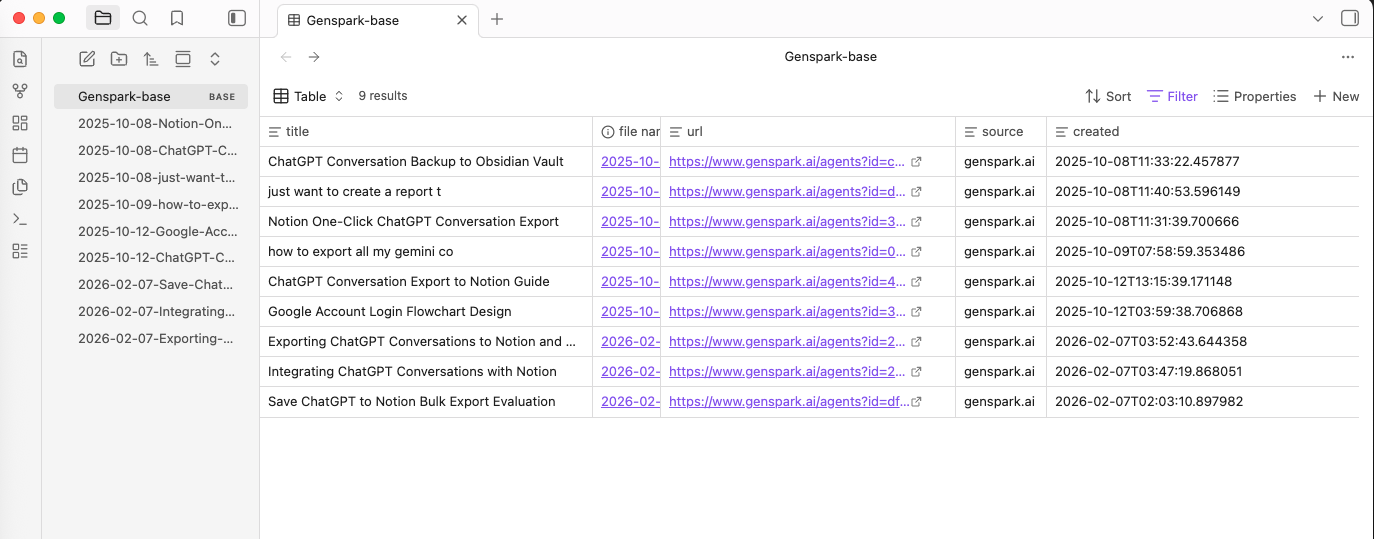Screen dimensions: 1374x539
Task: Open the command palette ribbon icon
Action: pos(20,219)
